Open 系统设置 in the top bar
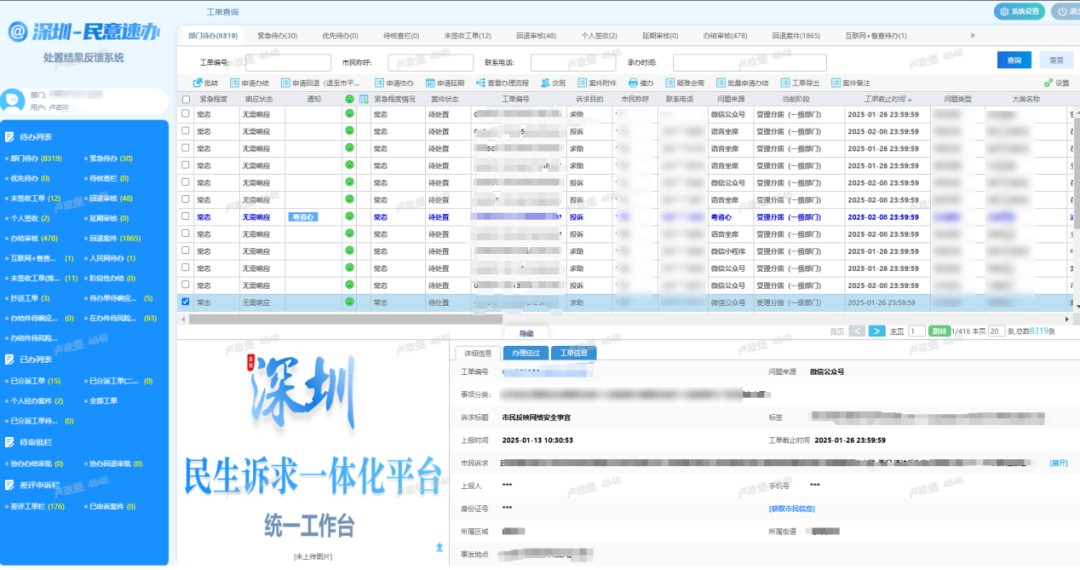The width and height of the screenshot is (1080, 570). coord(1018,11)
